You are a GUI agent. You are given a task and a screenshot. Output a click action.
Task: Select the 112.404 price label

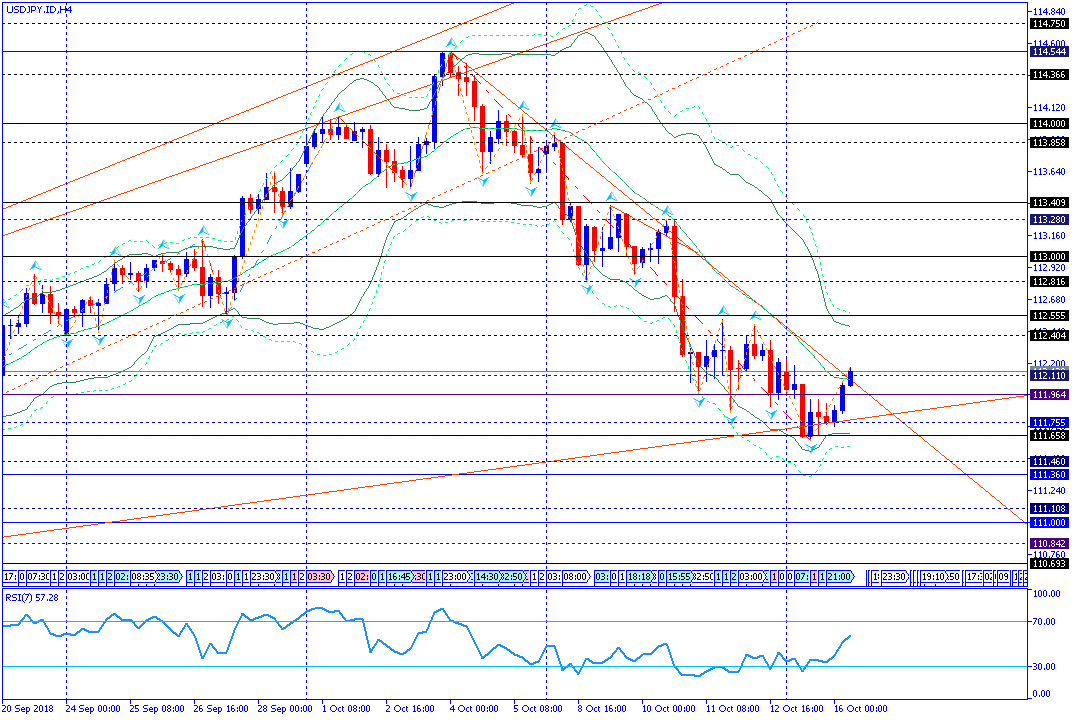tap(1048, 336)
